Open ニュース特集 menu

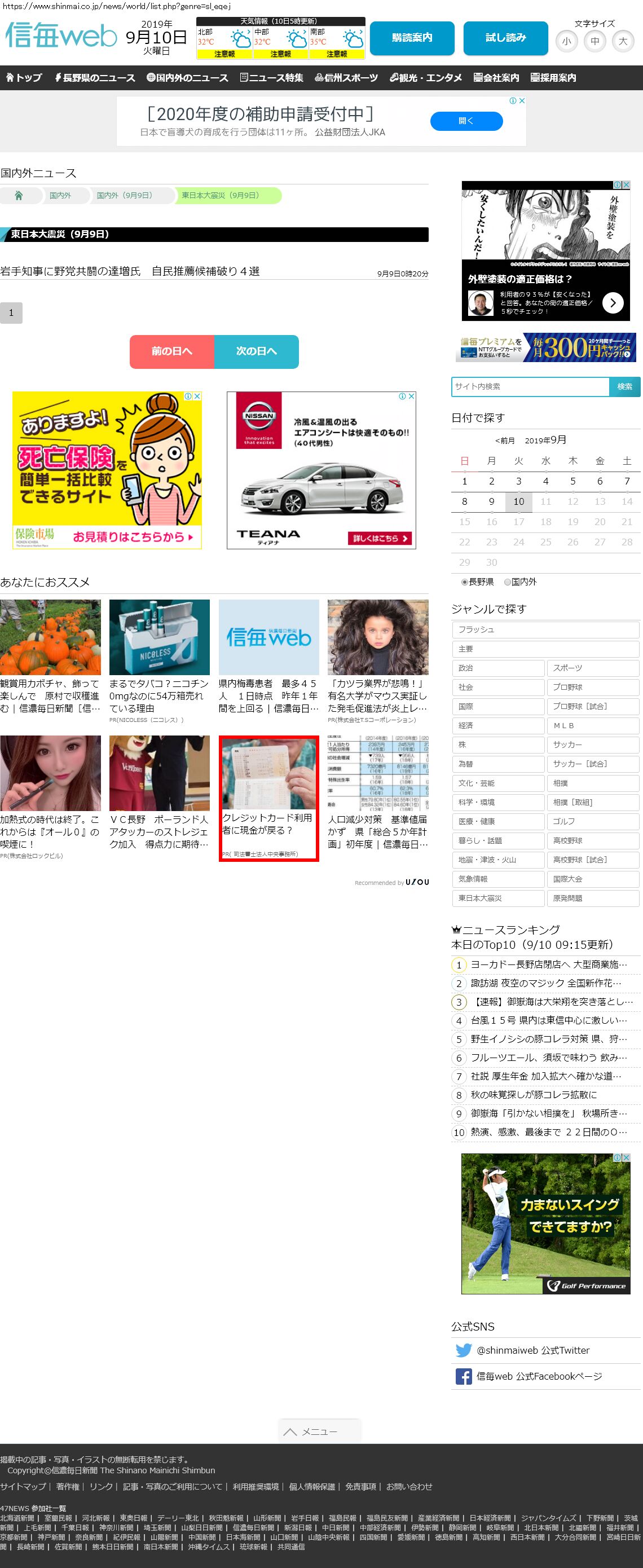tap(271, 78)
